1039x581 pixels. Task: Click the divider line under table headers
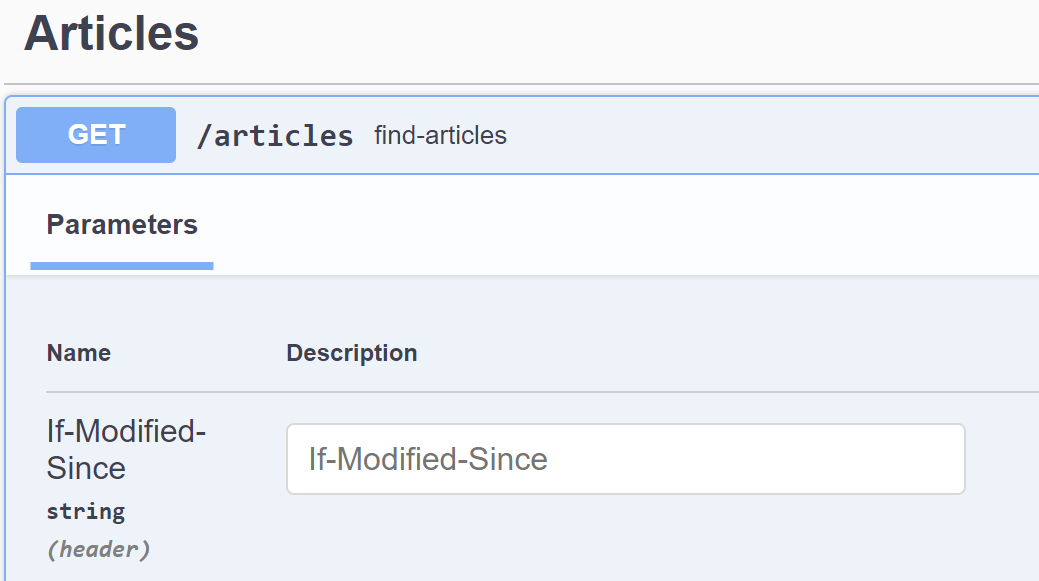[540, 392]
